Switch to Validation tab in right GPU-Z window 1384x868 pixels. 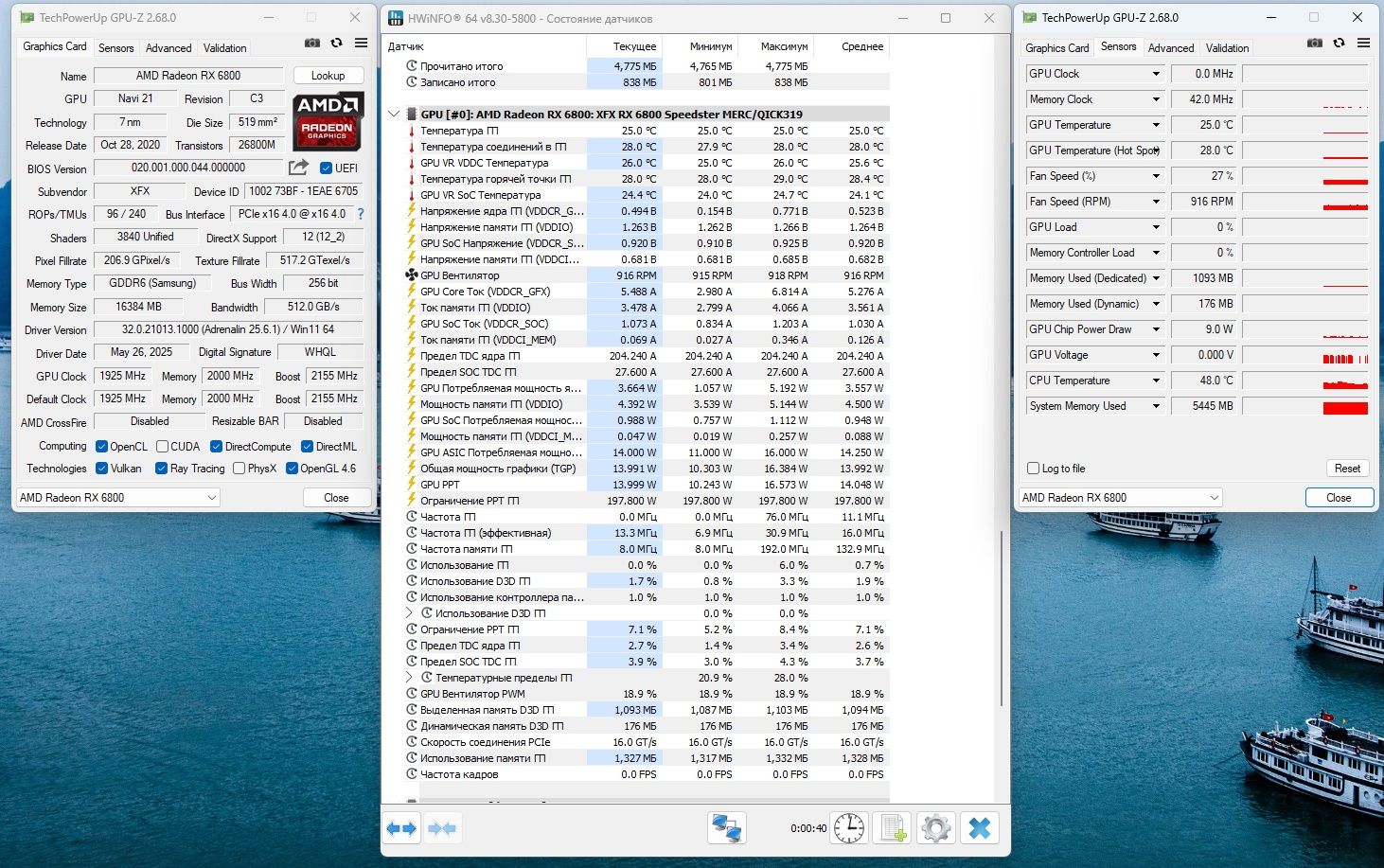(1228, 48)
